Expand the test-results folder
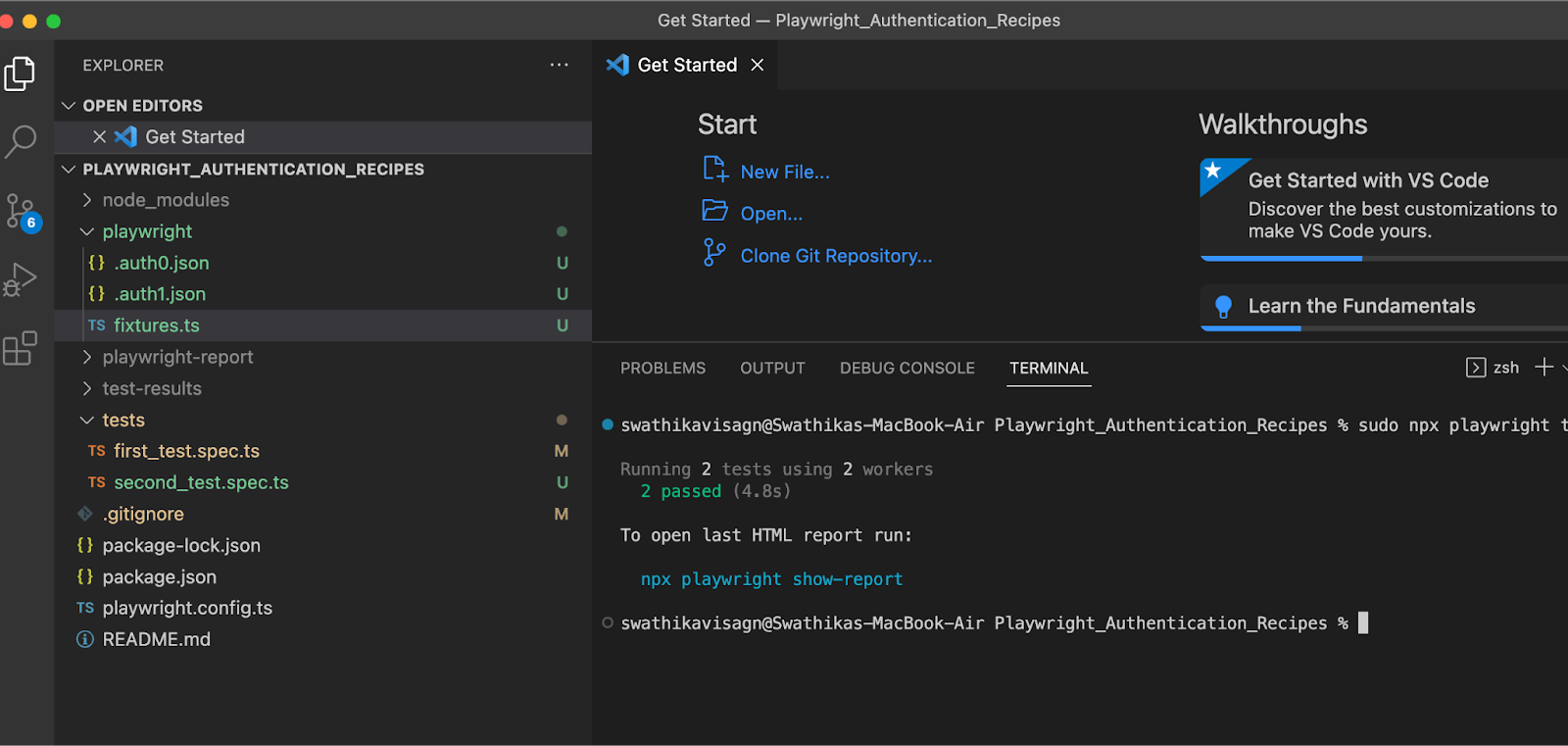Screen dimensions: 1568x746 pos(151,388)
